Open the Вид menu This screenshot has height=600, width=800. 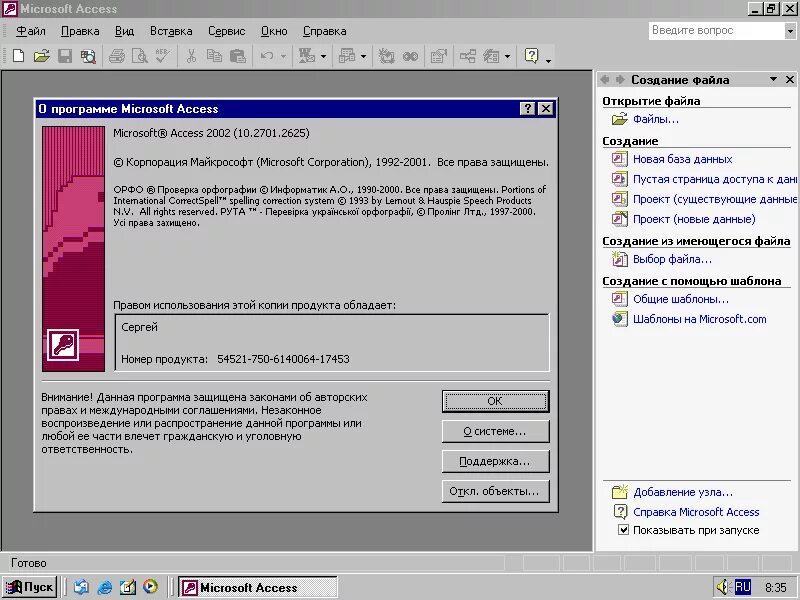coord(124,31)
